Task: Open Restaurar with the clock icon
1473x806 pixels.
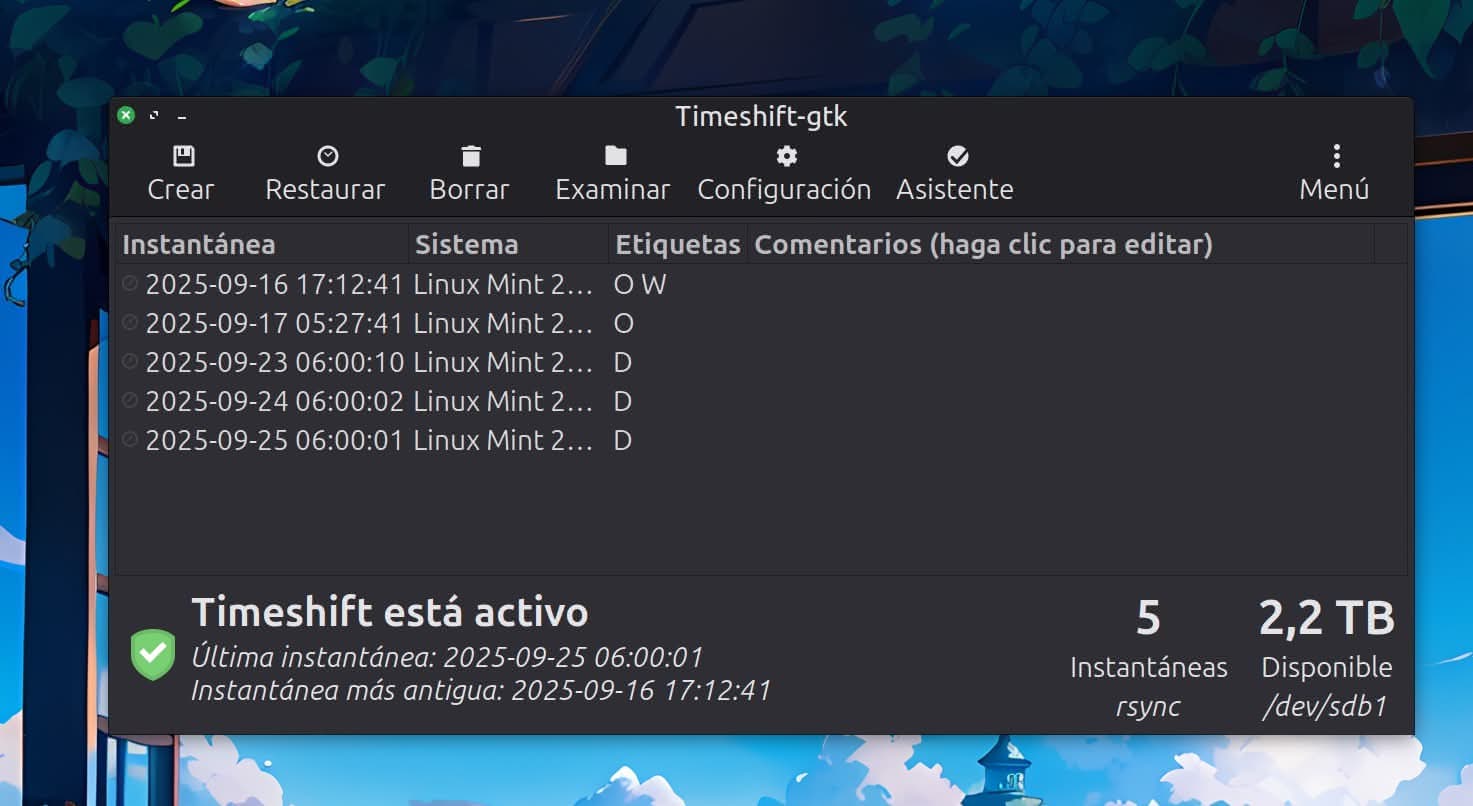Action: pyautogui.click(x=327, y=156)
